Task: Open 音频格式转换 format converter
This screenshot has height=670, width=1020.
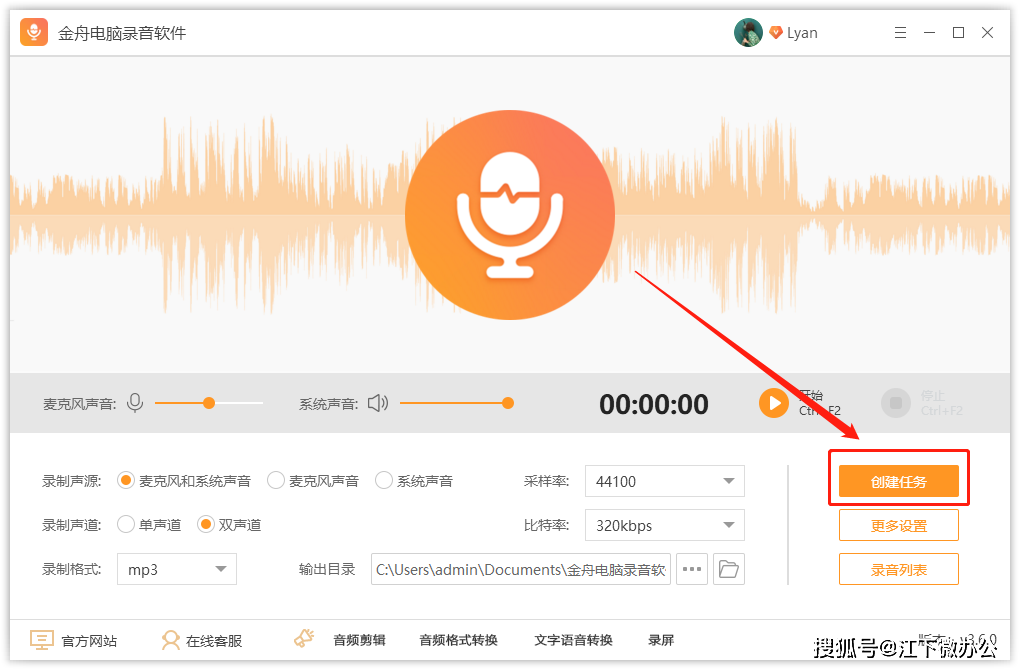Action: pyautogui.click(x=459, y=640)
